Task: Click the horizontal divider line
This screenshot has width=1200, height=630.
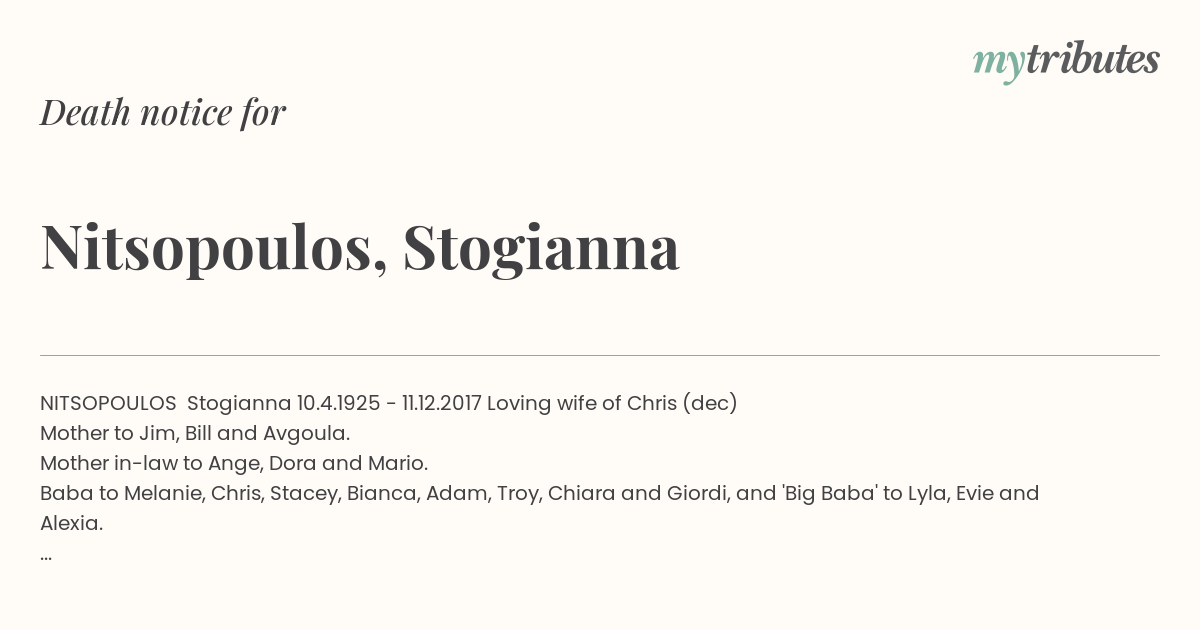Action: 600,355
